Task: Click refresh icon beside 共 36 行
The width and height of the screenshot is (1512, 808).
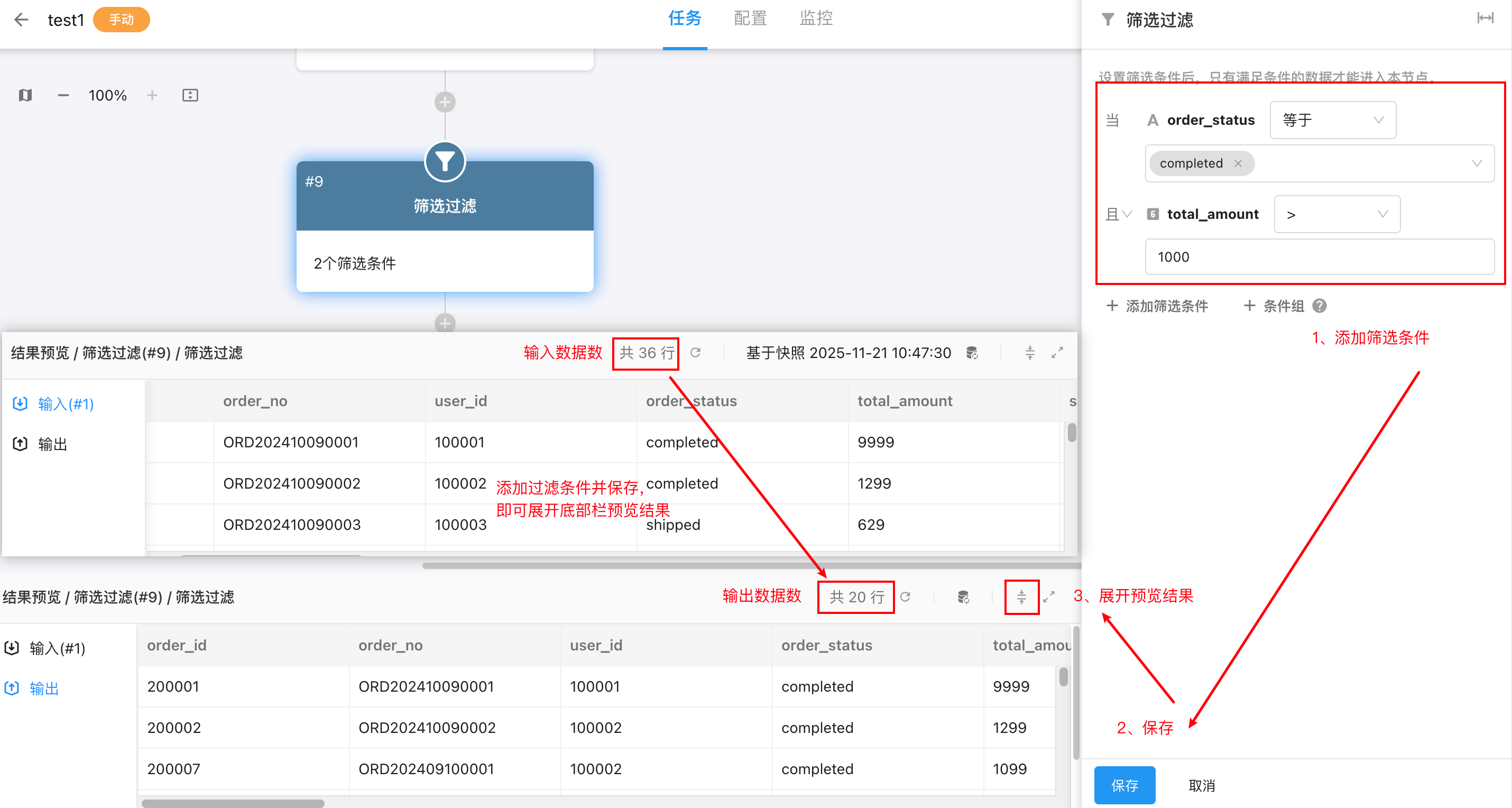Action: (x=696, y=352)
